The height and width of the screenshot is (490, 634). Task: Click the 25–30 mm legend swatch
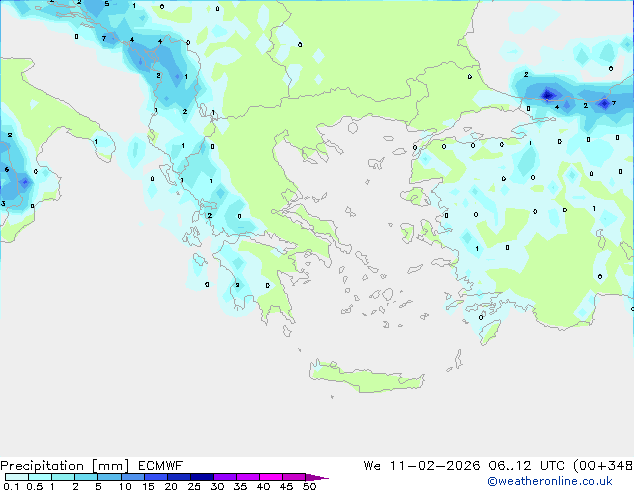point(202,477)
